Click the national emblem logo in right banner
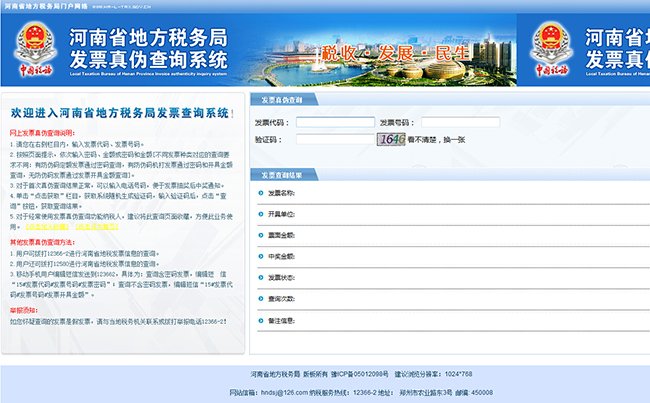Viewport: 650px width, 403px height. tap(551, 49)
